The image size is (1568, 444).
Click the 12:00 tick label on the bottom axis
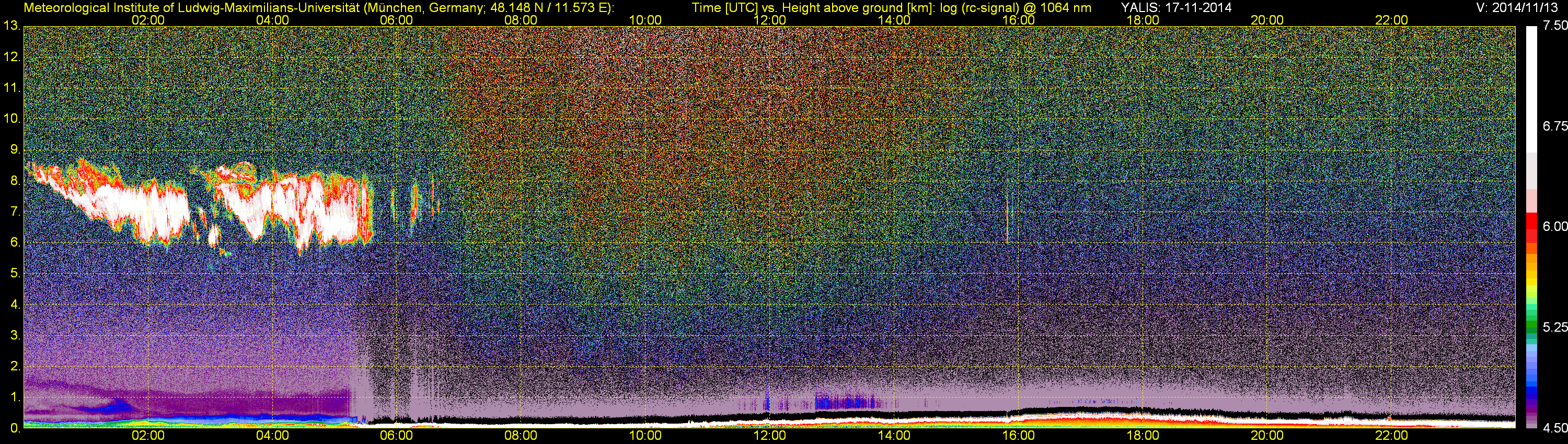click(769, 436)
